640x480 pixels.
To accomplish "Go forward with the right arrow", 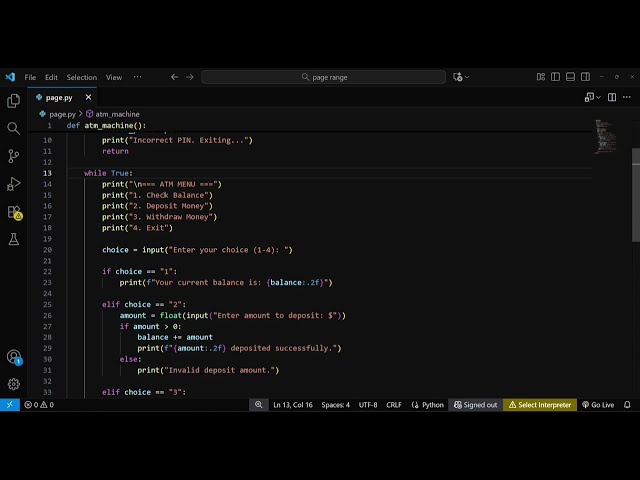I will coord(190,77).
